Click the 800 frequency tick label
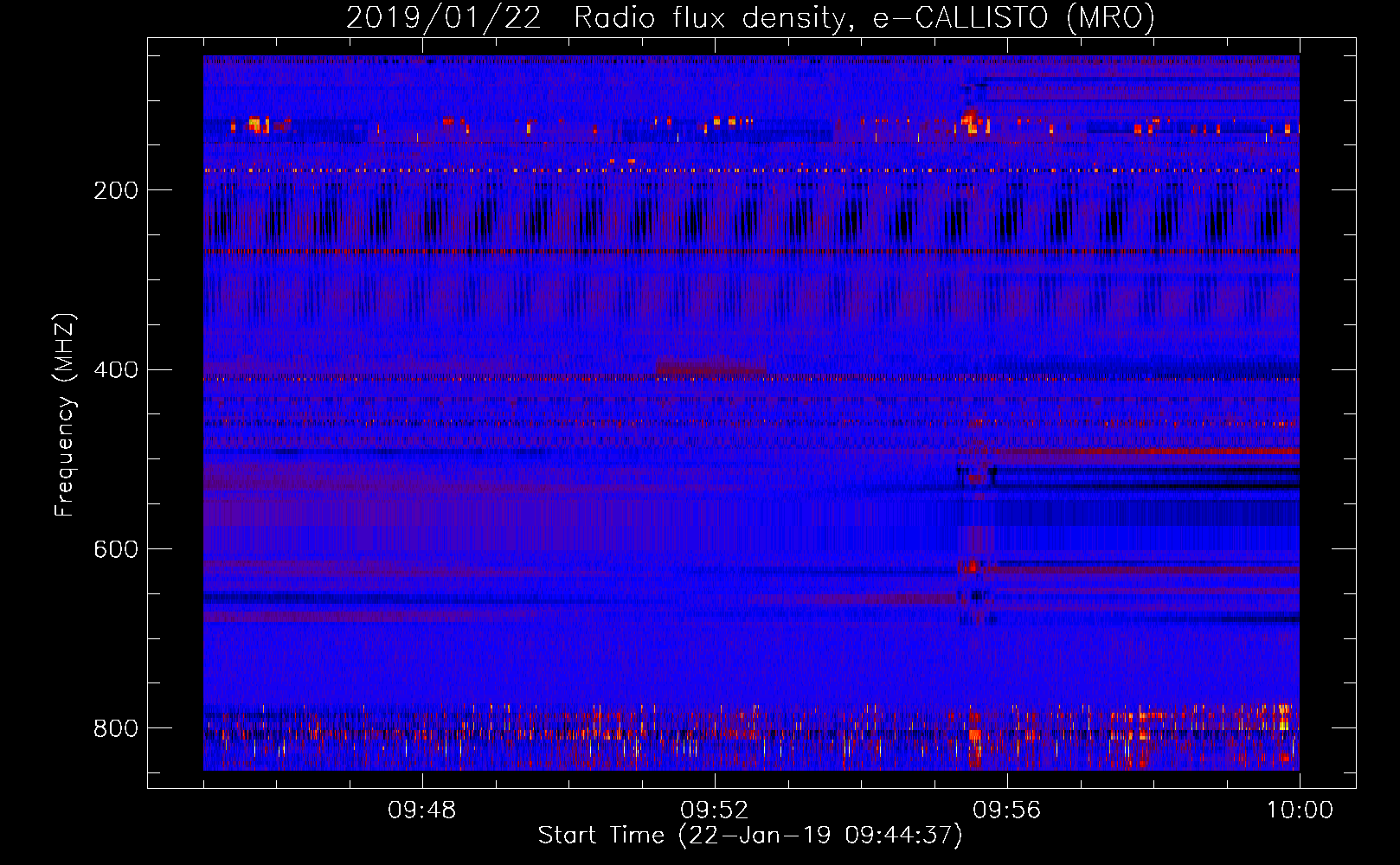This screenshot has width=1400, height=865. click(x=116, y=728)
